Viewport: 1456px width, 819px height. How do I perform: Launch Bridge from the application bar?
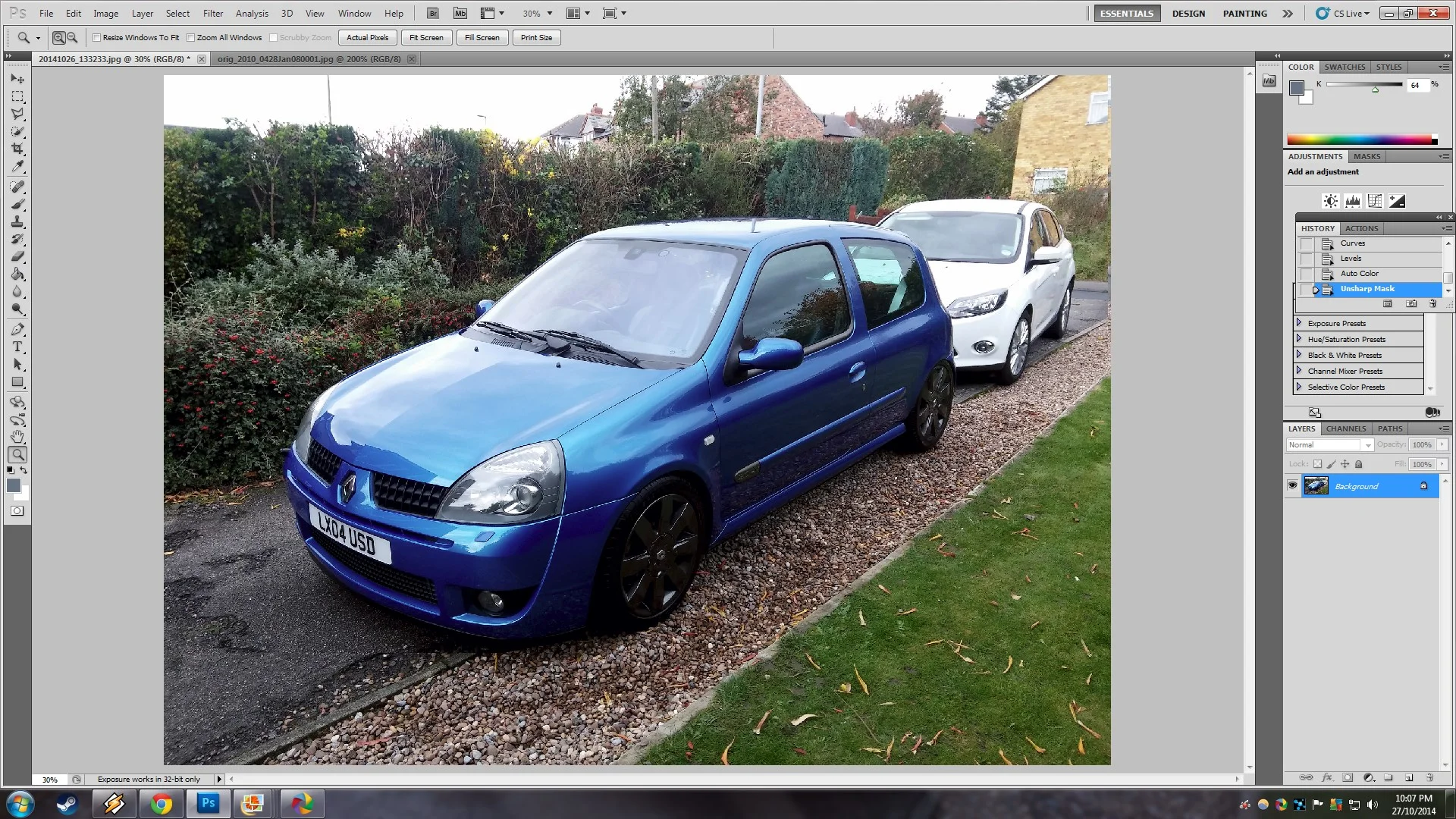point(433,14)
